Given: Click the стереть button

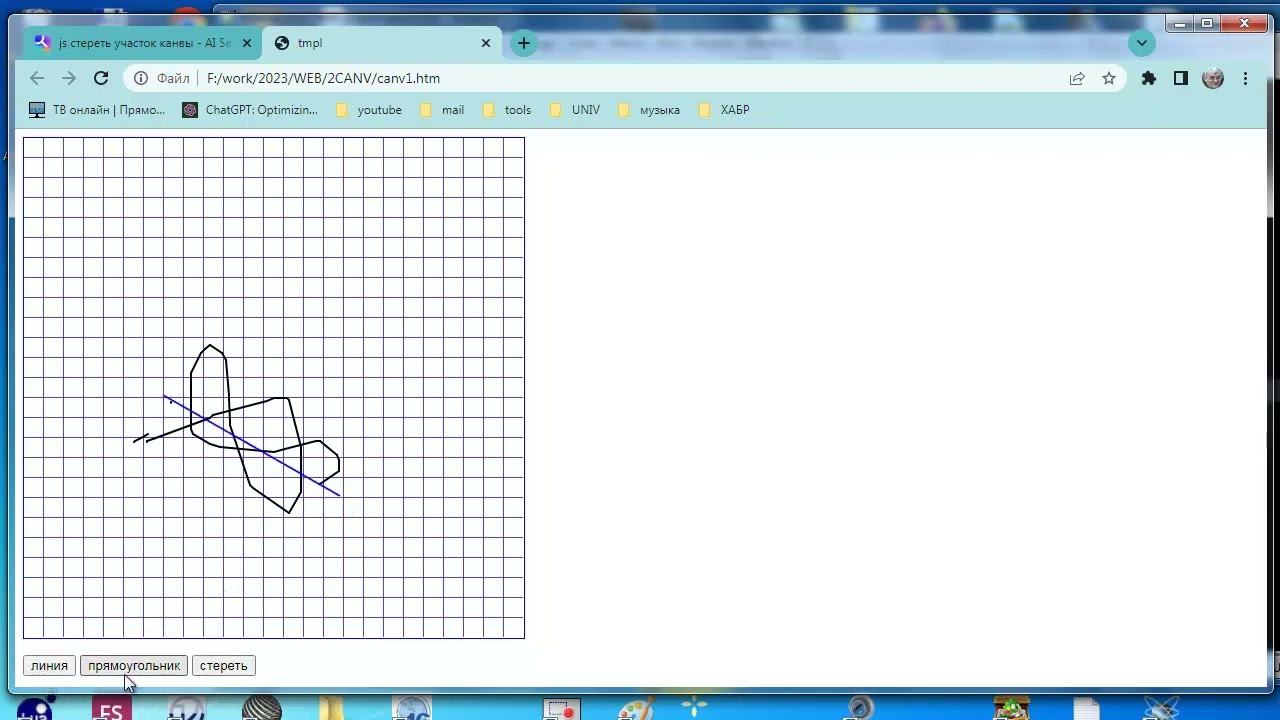Looking at the screenshot, I should 223,666.
